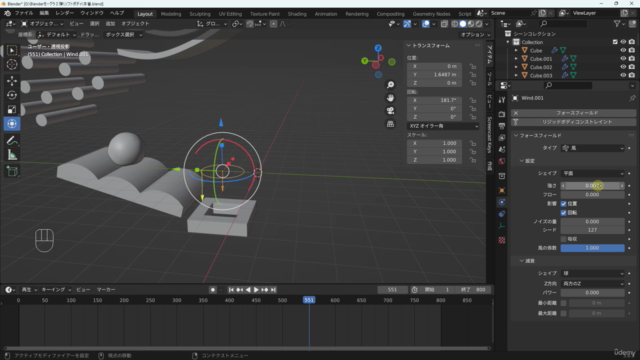Open the 追加 menu in viewport header

110,24
